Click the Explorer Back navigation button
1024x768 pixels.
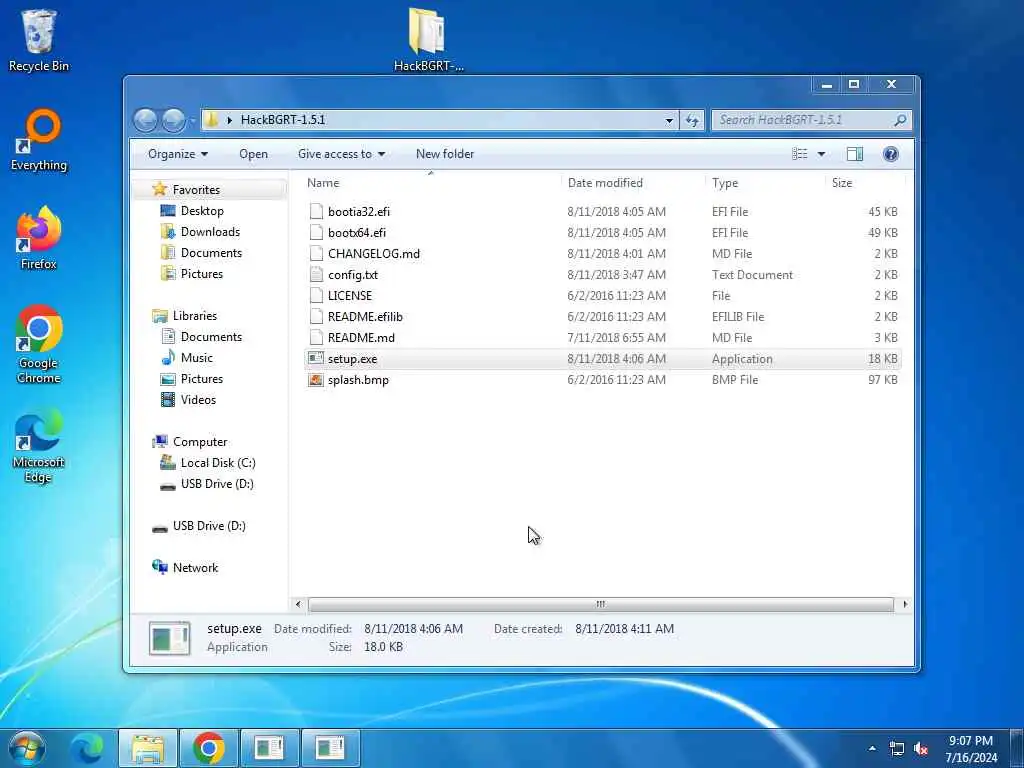click(x=146, y=120)
